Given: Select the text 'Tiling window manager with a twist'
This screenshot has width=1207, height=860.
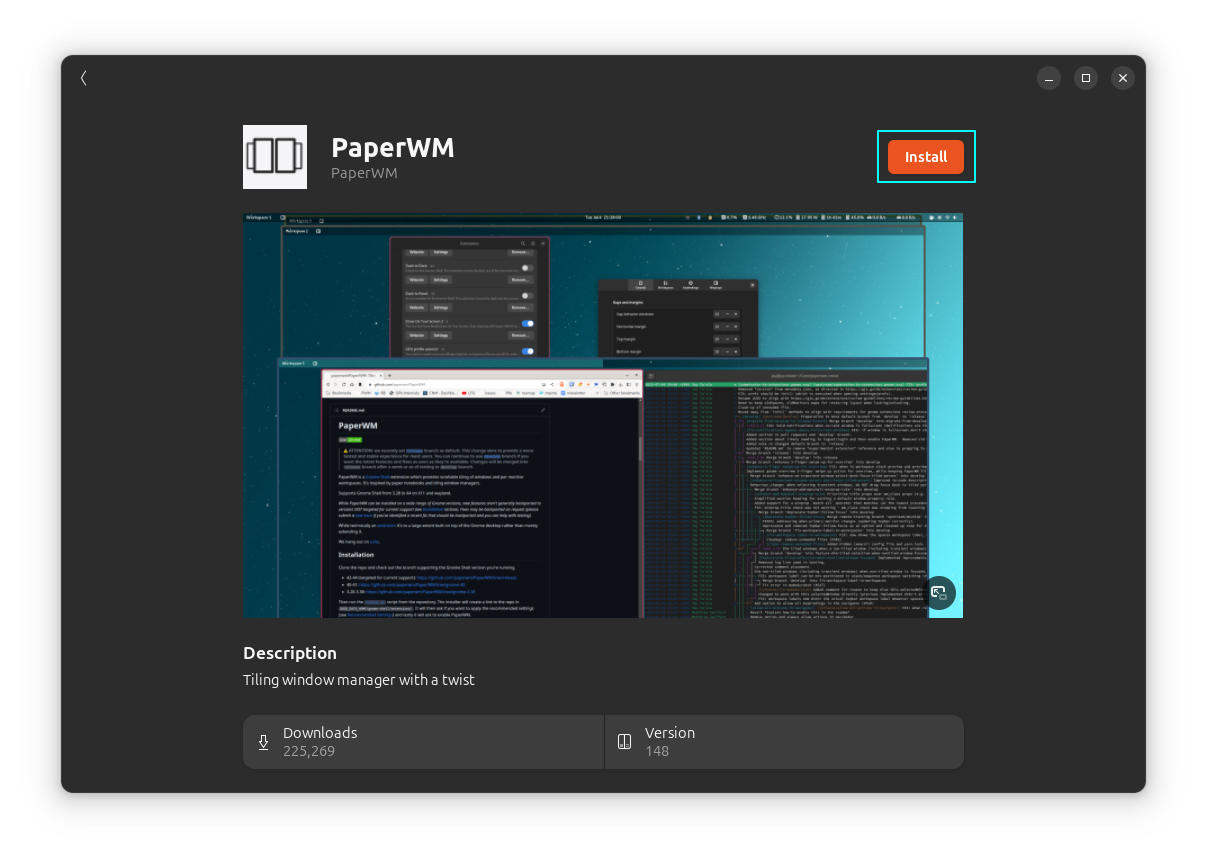Looking at the screenshot, I should (359, 680).
